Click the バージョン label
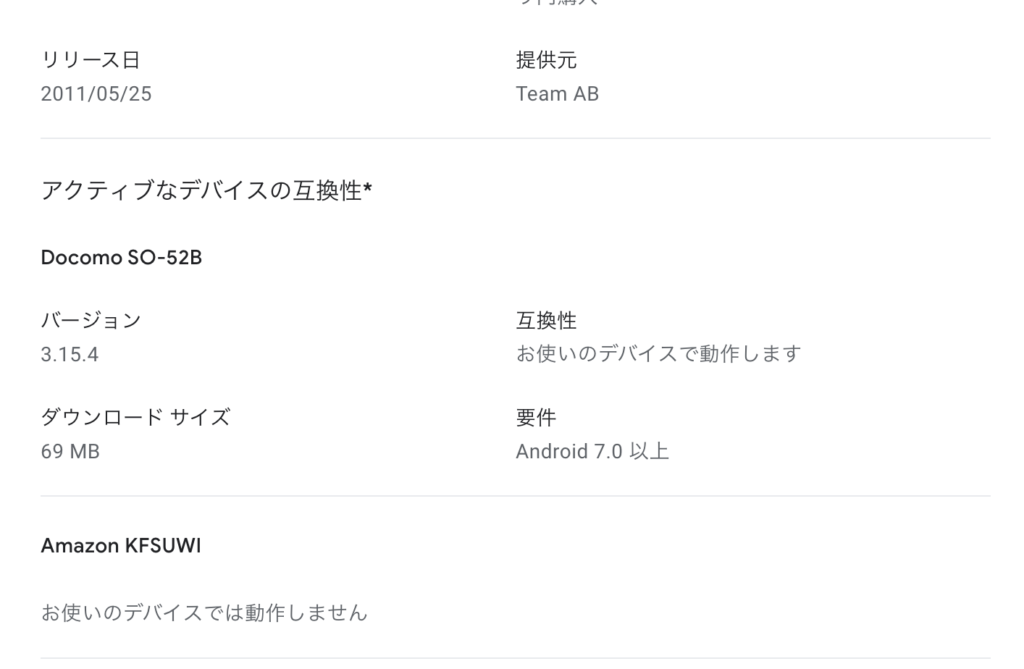Screen dimensions: 1024x669 (91, 321)
